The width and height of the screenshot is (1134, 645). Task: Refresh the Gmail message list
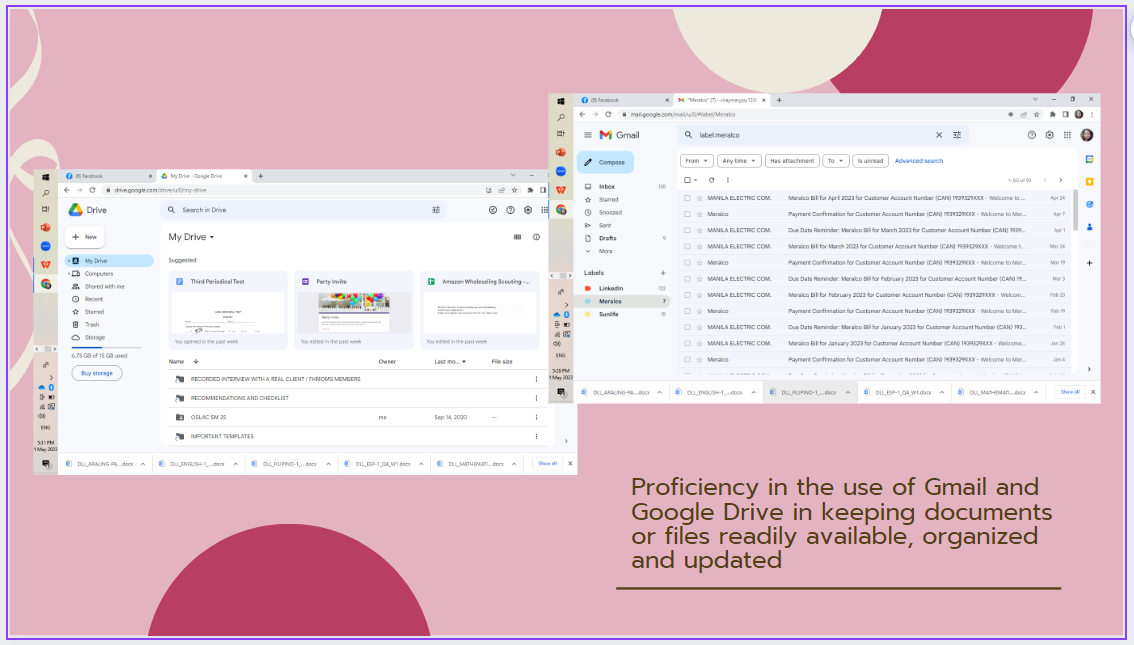(x=711, y=180)
